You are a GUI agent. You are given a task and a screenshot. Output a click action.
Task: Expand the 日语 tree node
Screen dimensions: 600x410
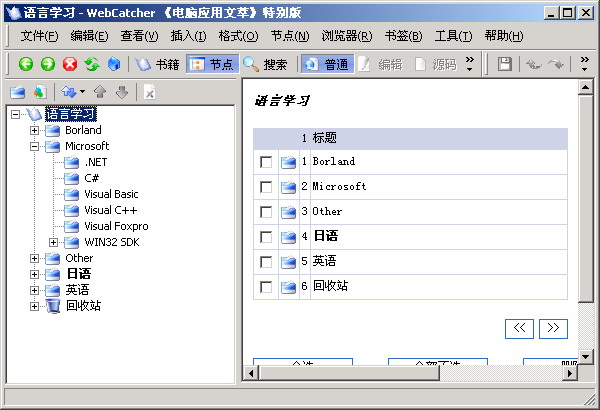[x=34, y=274]
